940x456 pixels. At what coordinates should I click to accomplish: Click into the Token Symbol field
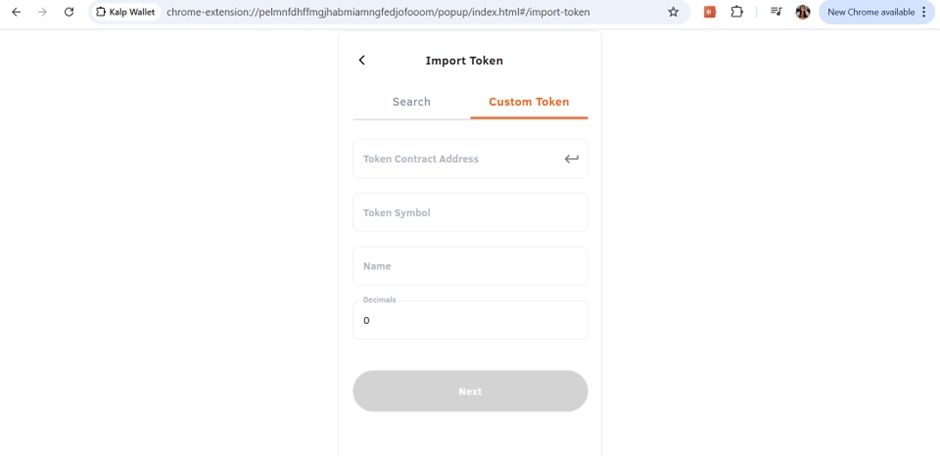click(x=470, y=213)
